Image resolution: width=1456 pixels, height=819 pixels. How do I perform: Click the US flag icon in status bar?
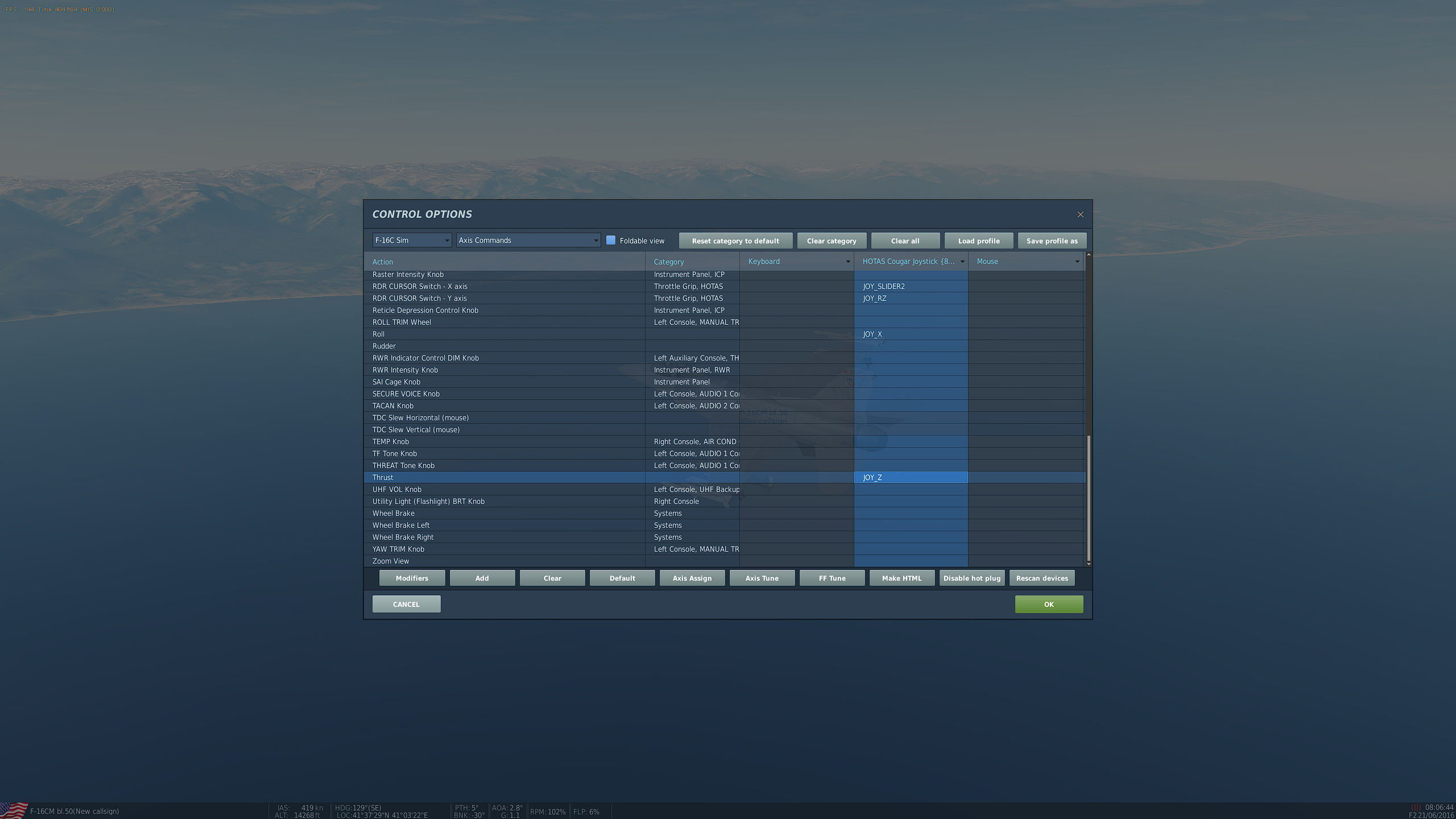[x=14, y=810]
